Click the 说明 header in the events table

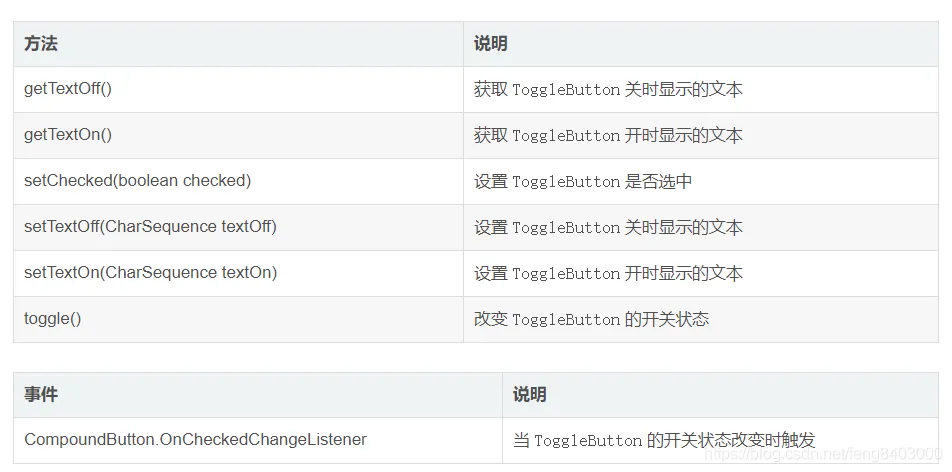[x=529, y=395]
